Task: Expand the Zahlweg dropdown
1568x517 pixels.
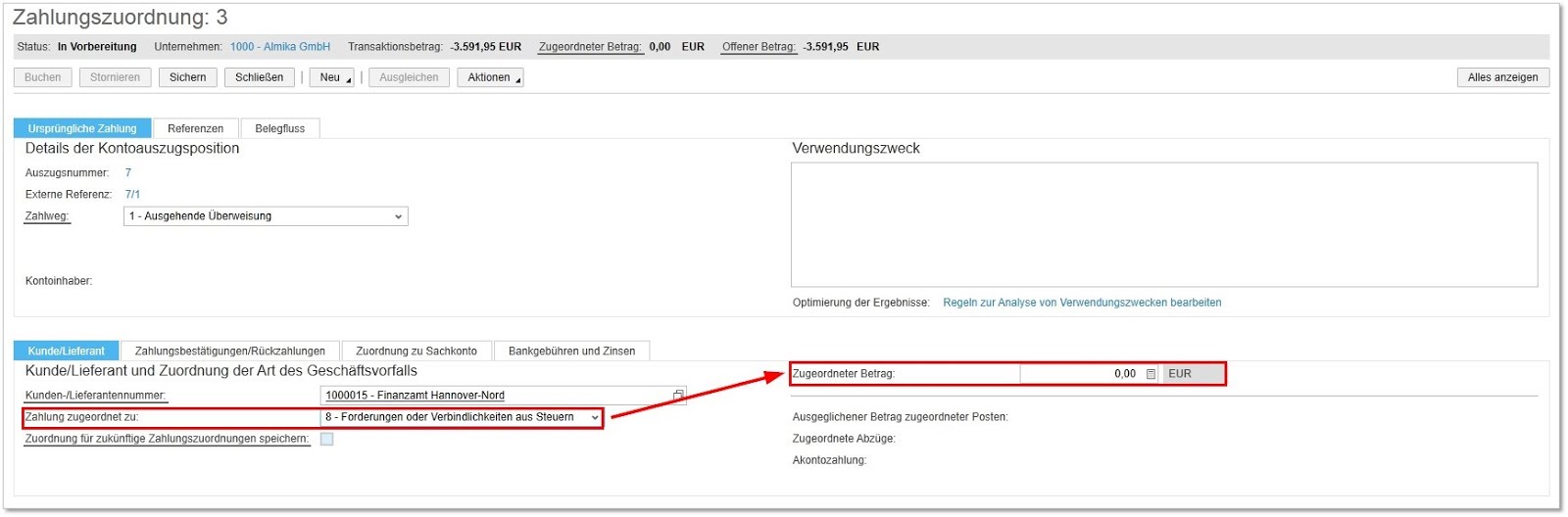Action: click(x=398, y=216)
